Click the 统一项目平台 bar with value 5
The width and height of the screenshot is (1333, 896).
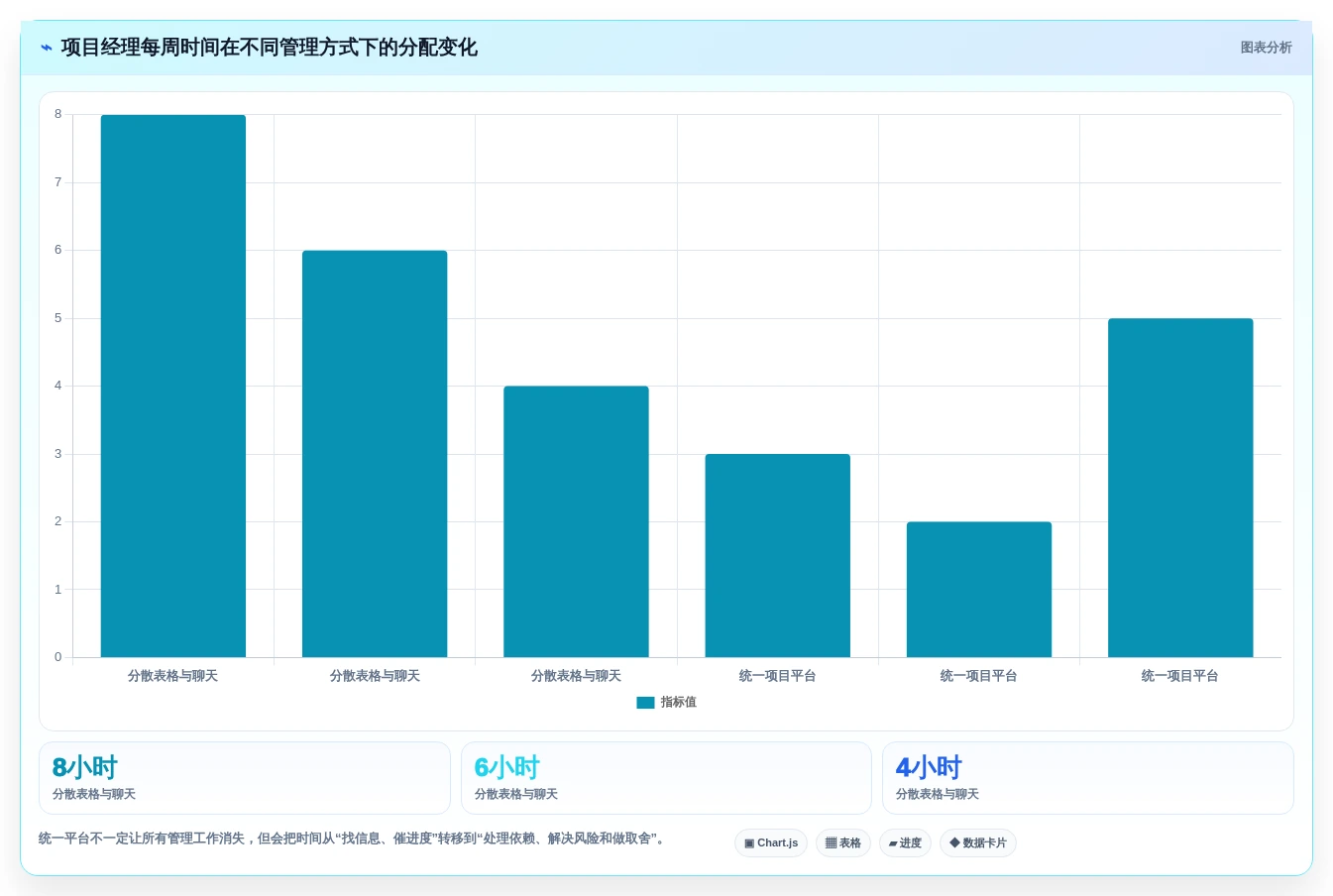(1180, 488)
